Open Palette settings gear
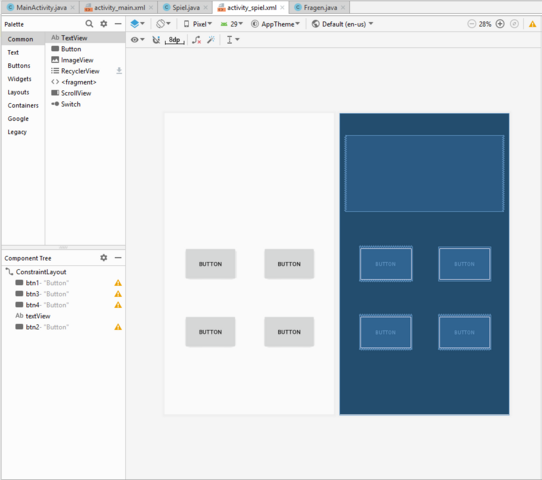Screen dimensions: 542x480 click(103, 24)
